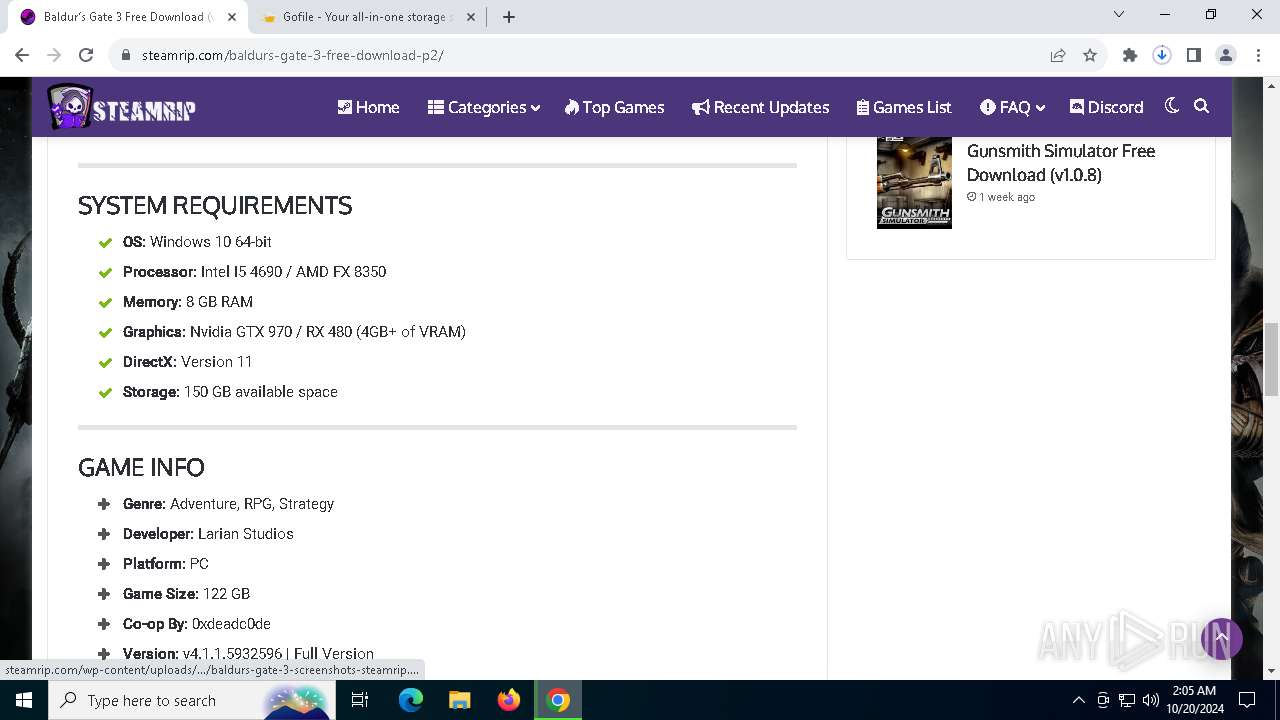Viewport: 1280px width, 720px height.
Task: Click the scroll-to-top purple arrow button
Action: point(1221,638)
